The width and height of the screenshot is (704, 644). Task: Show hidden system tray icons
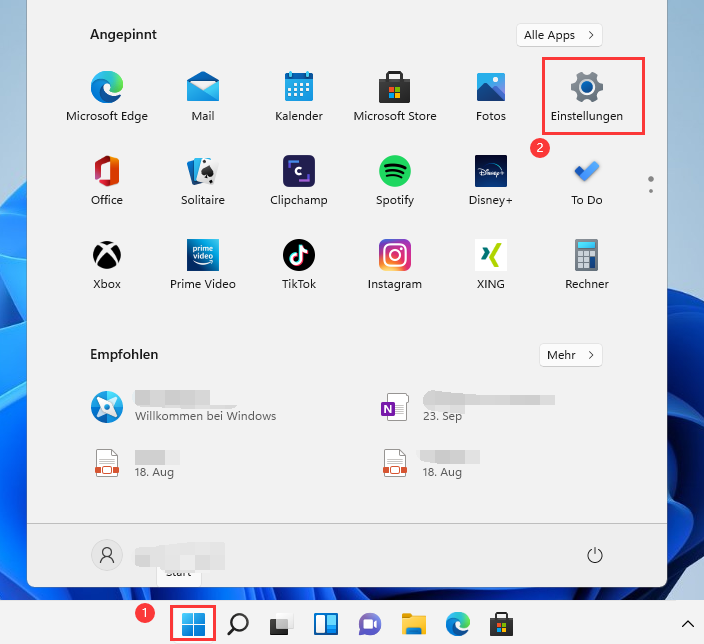point(688,624)
